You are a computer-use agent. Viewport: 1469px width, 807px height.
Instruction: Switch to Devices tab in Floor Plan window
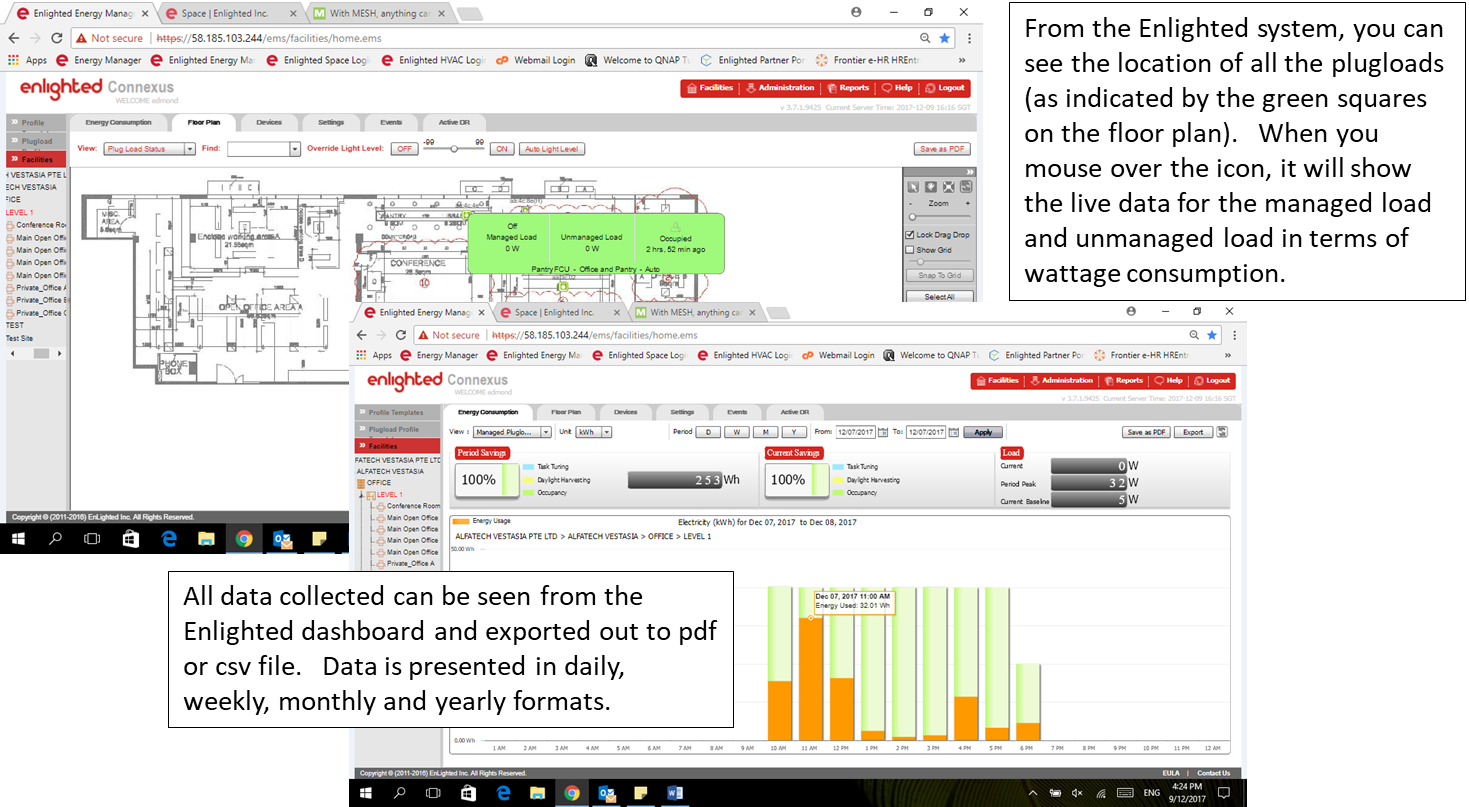(x=269, y=122)
